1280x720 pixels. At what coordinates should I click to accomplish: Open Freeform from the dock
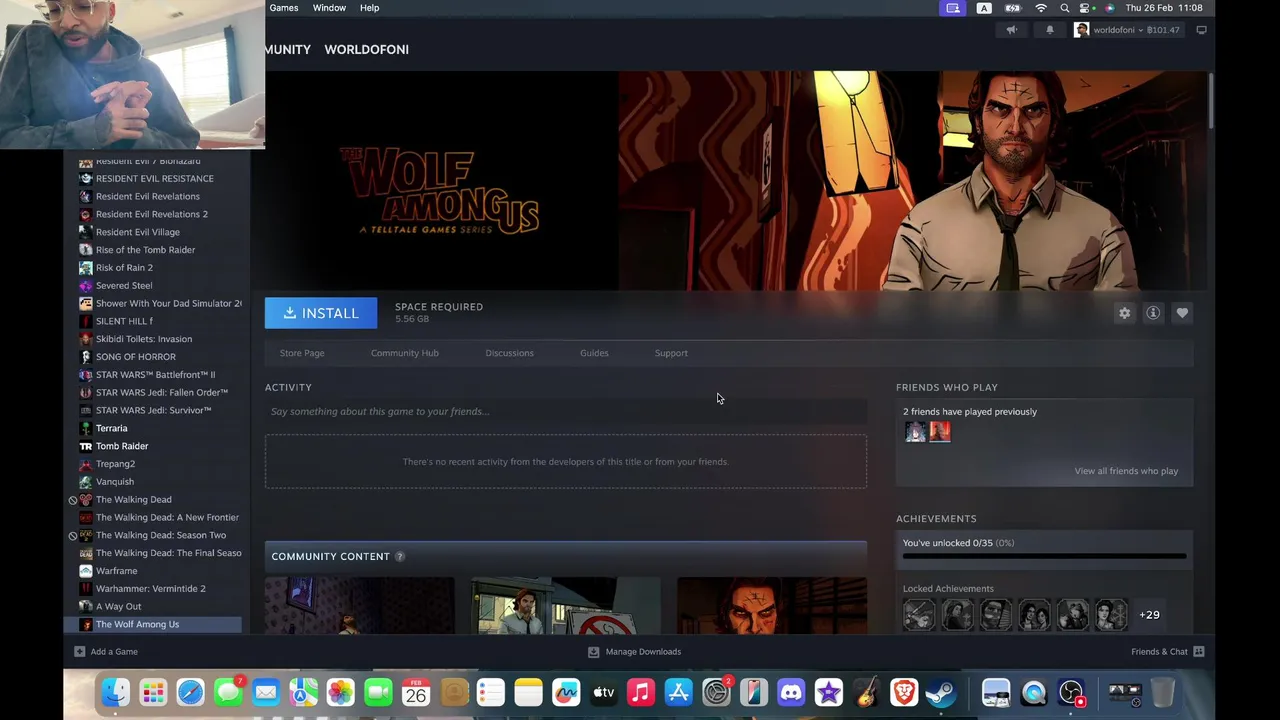point(566,692)
